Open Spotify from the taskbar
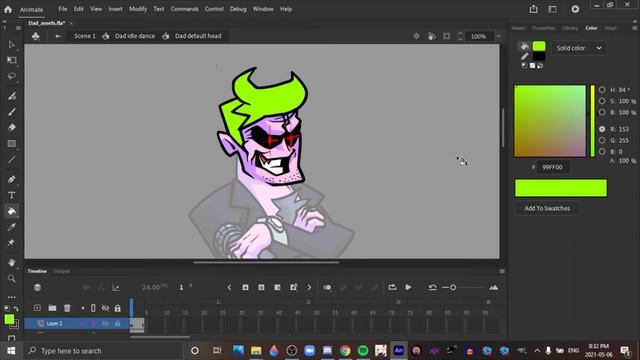Image resolution: width=640 pixels, height=360 pixels. pyautogui.click(x=363, y=351)
